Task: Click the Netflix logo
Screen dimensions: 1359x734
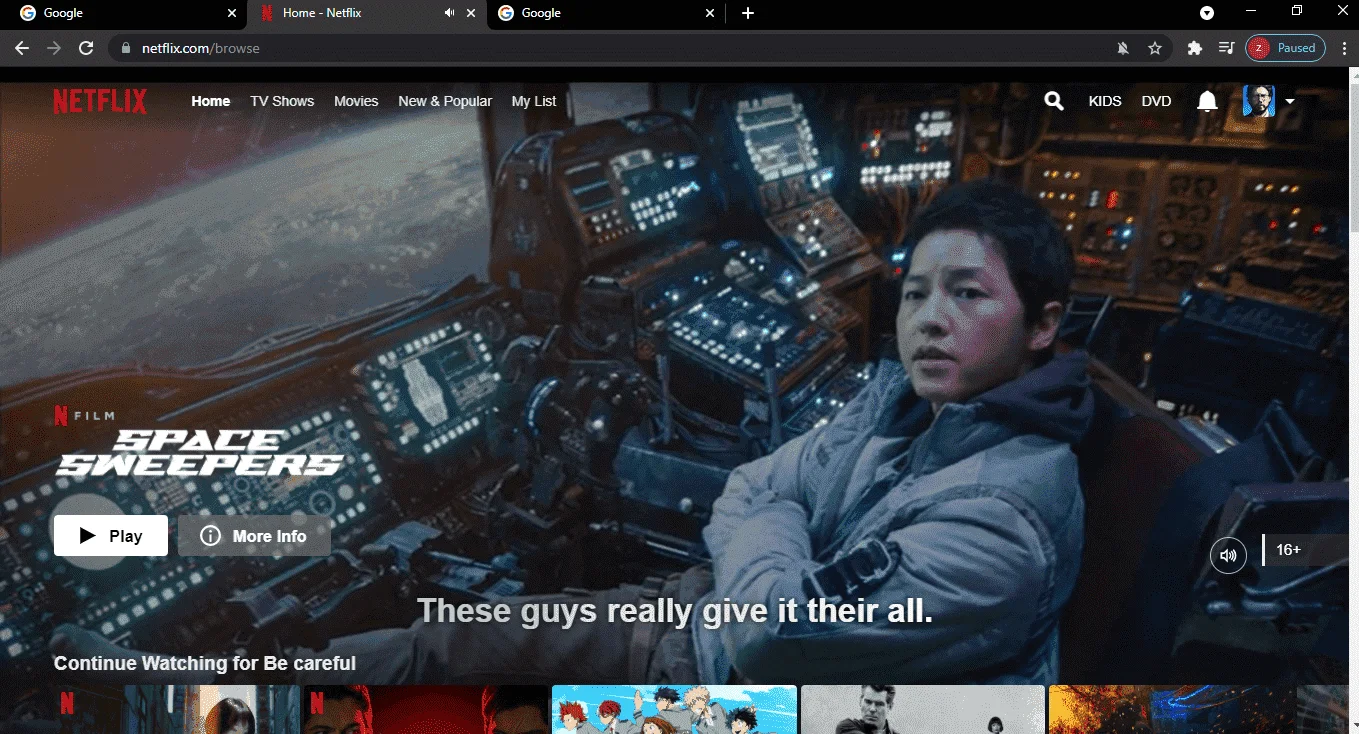Action: (100, 101)
